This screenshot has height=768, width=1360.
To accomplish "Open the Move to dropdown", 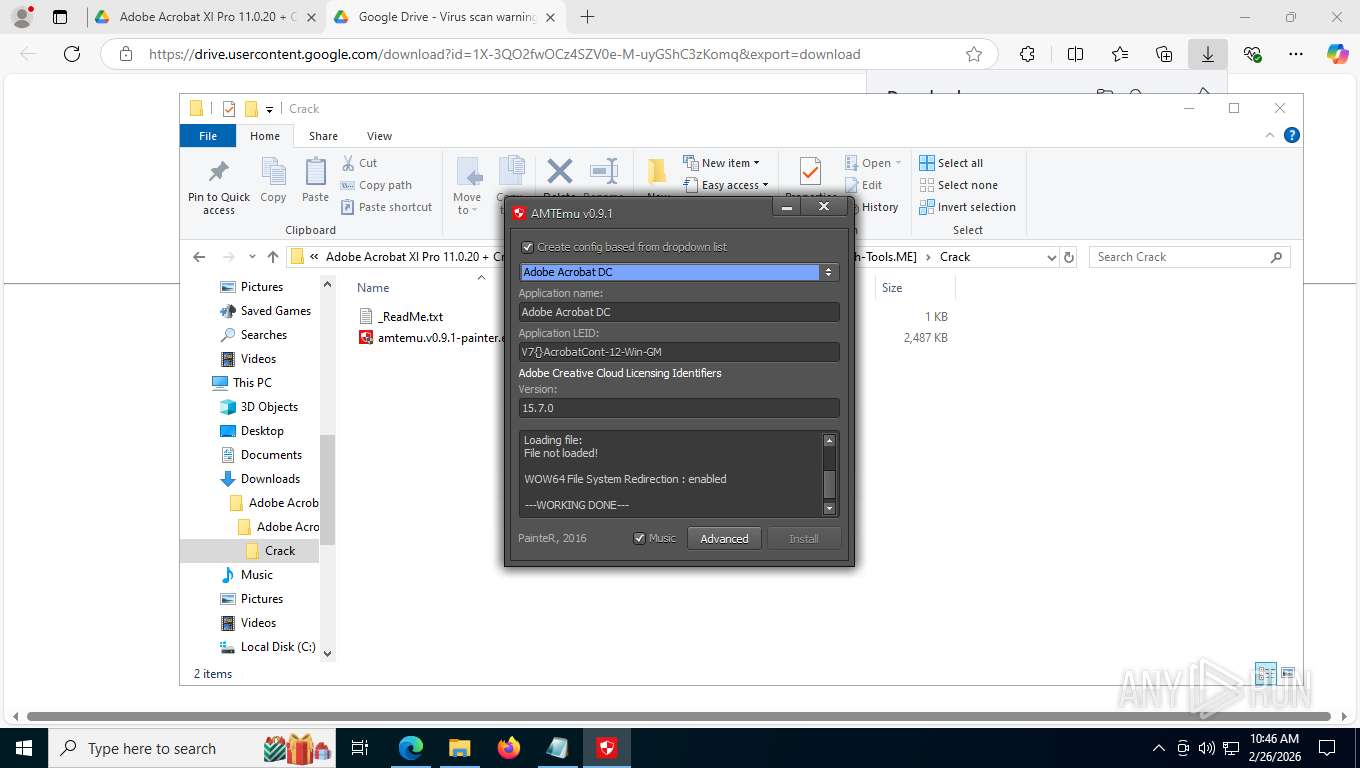I will (x=467, y=187).
